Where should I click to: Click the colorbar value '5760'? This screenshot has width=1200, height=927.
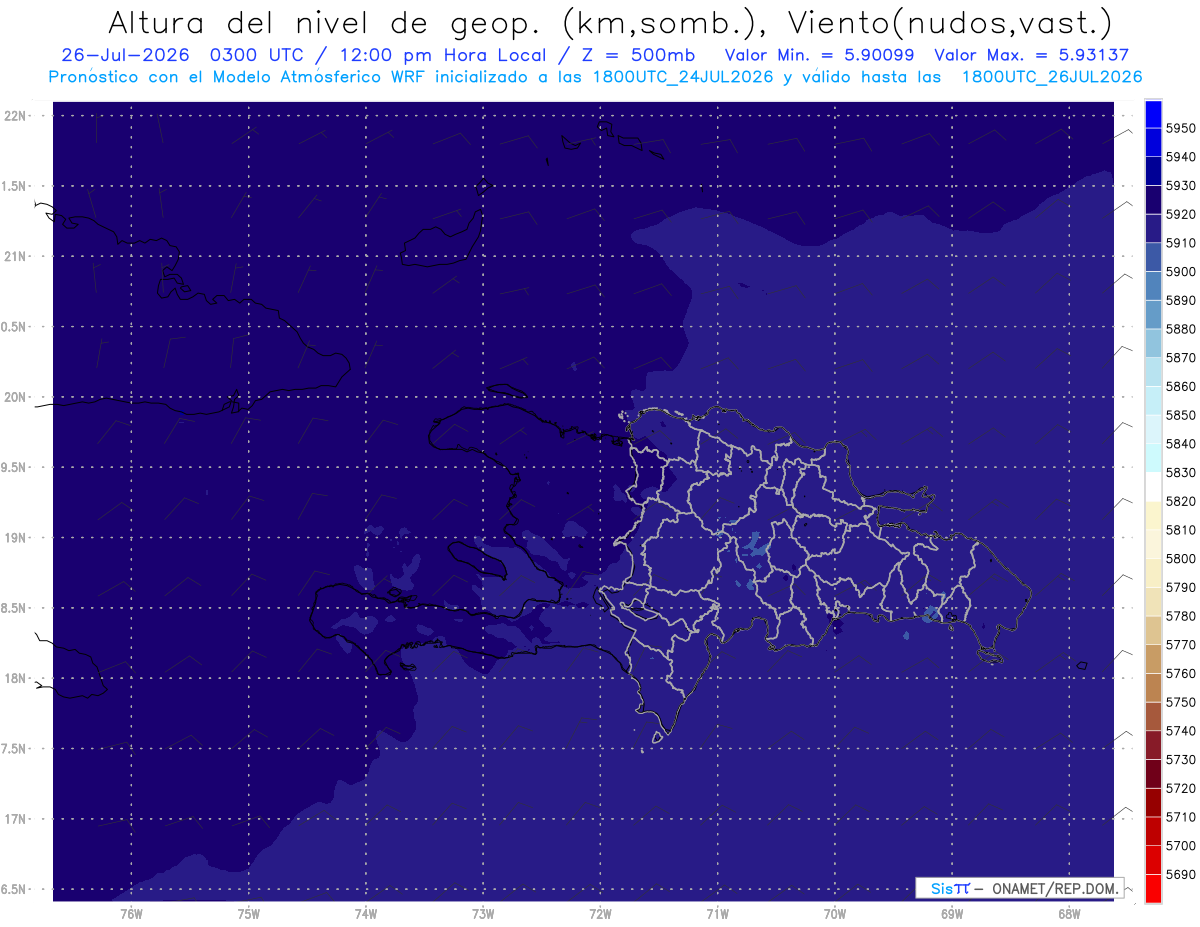[1181, 674]
